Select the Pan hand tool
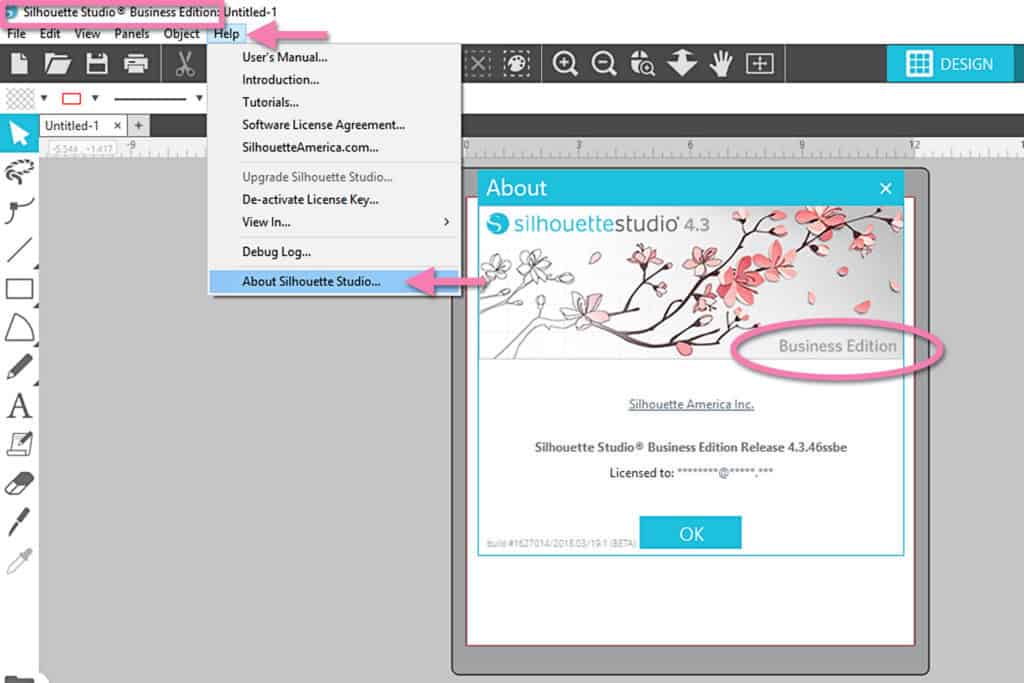Viewport: 1024px width, 683px height. [721, 63]
